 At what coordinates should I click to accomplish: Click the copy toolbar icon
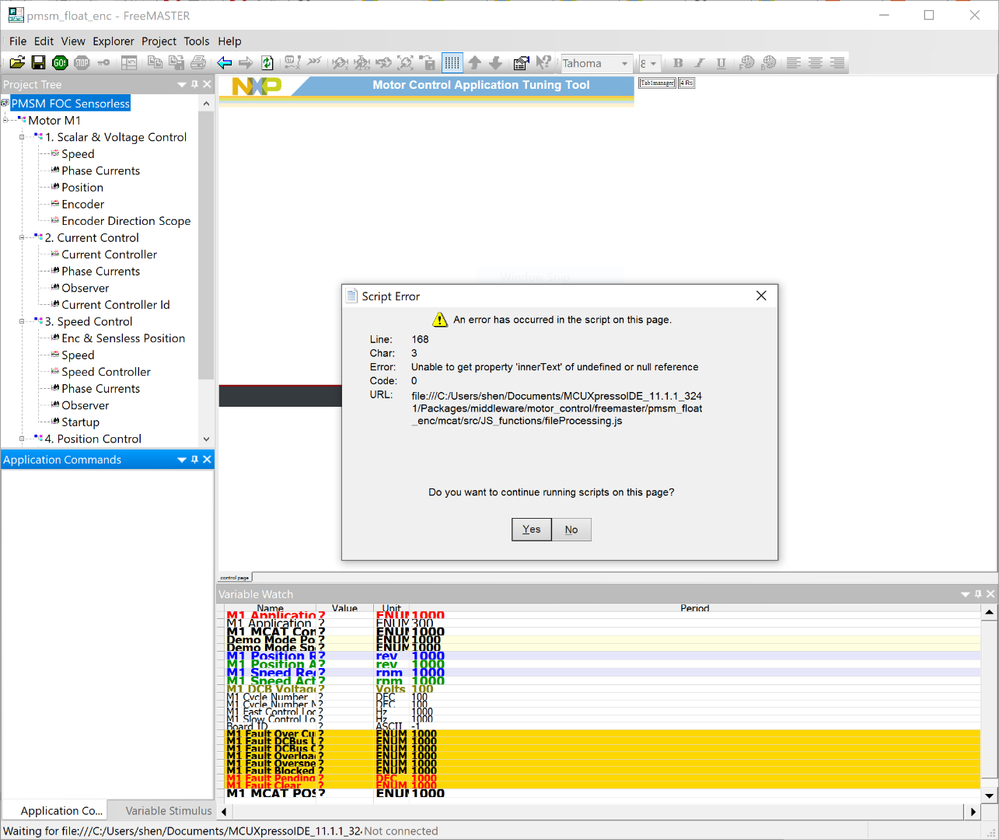point(154,62)
